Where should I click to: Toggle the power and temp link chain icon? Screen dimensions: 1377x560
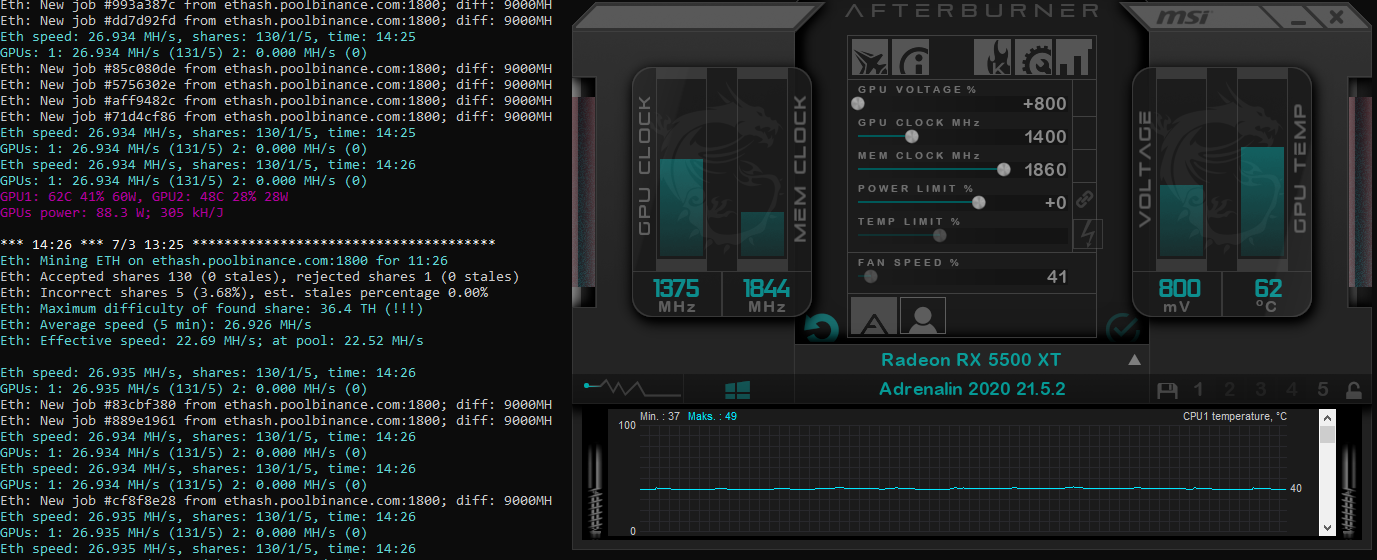tap(1085, 198)
